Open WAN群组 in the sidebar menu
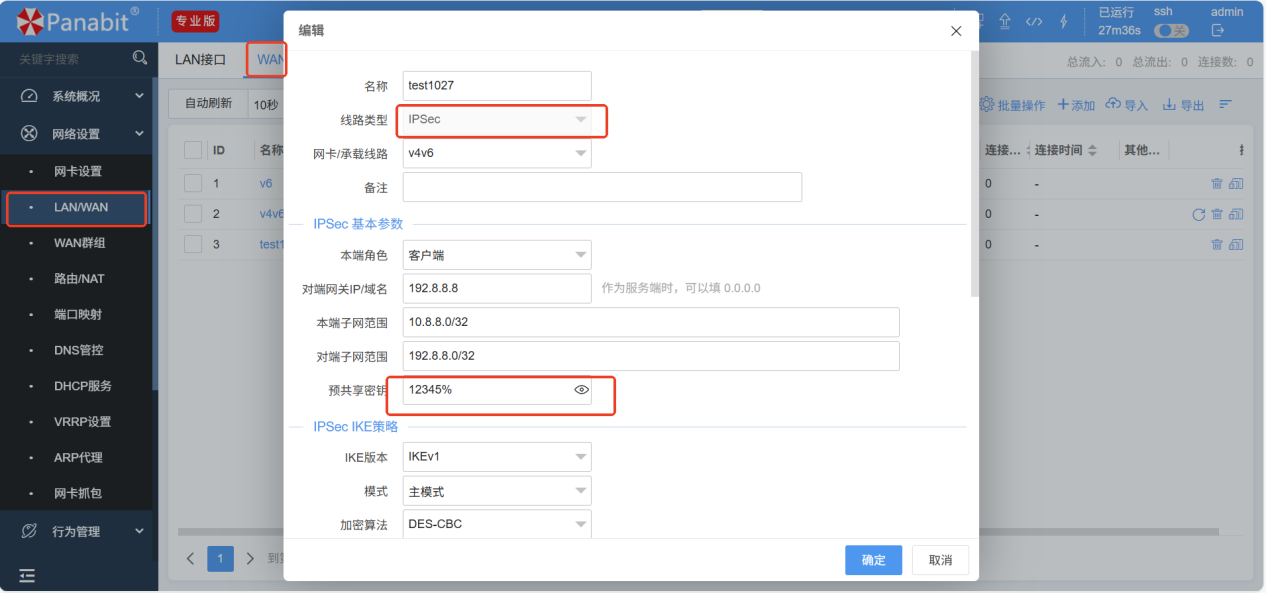 [x=79, y=243]
